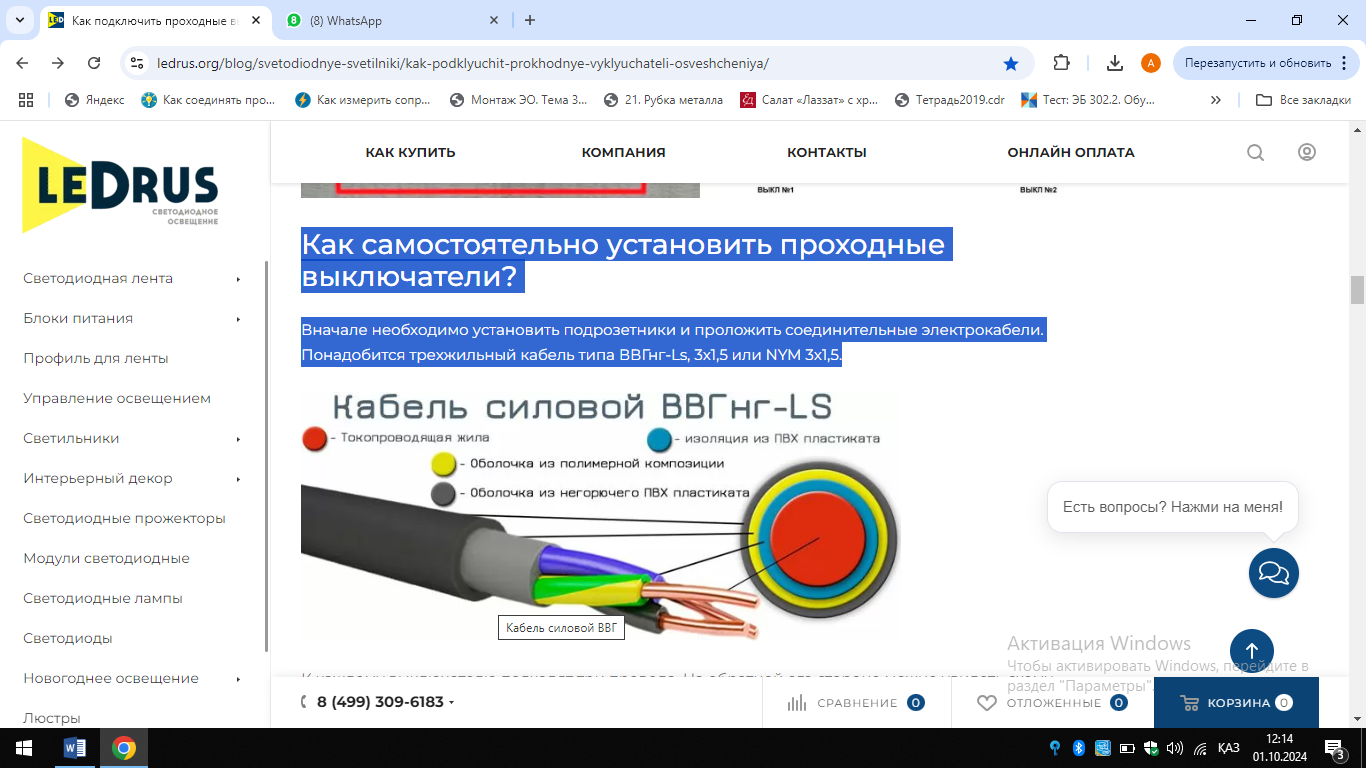Expand the Интерьерный декор submenu arrow

click(238, 479)
